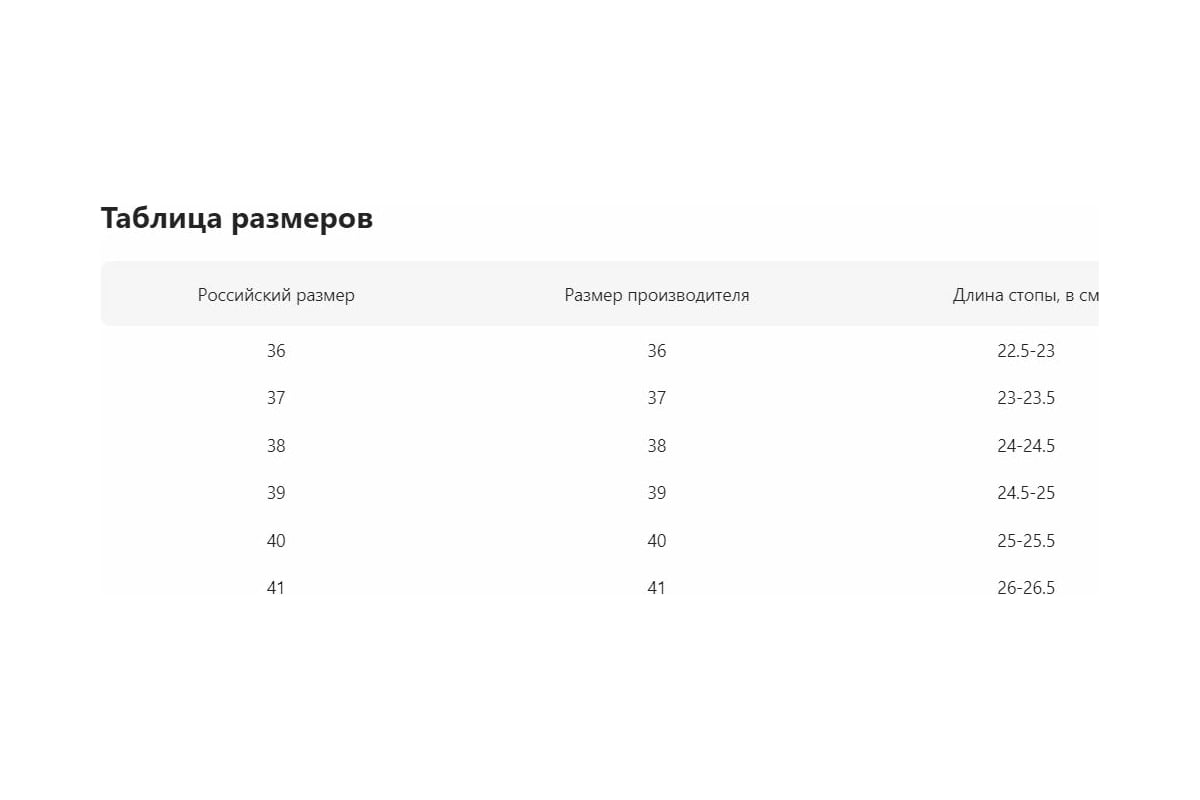
Task: Click foot length value 22.5-23
Action: [1026, 351]
